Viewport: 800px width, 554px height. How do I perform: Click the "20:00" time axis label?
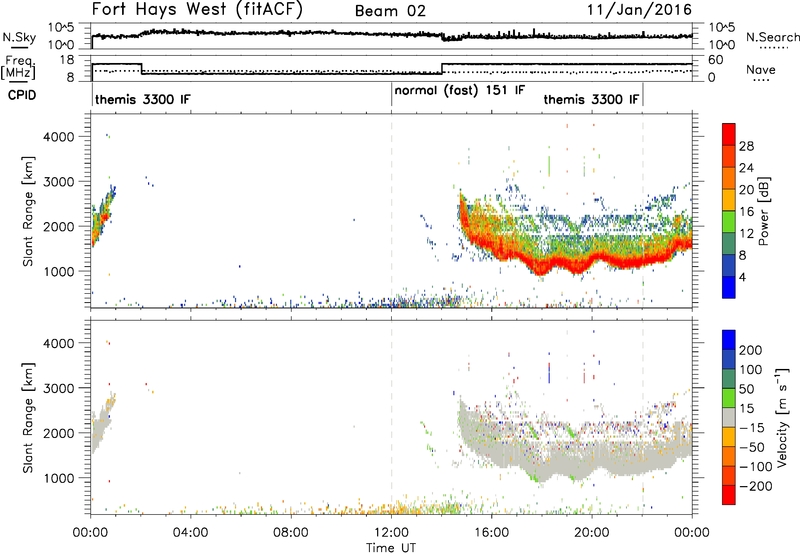[592, 533]
